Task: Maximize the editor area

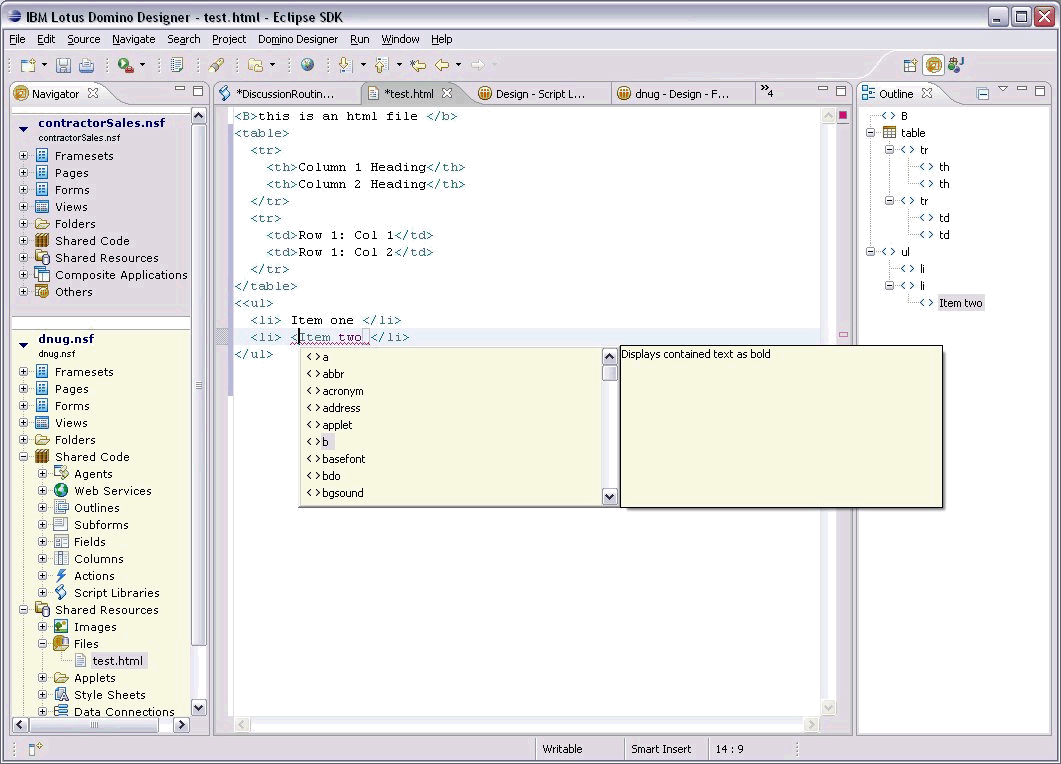Action: point(841,91)
